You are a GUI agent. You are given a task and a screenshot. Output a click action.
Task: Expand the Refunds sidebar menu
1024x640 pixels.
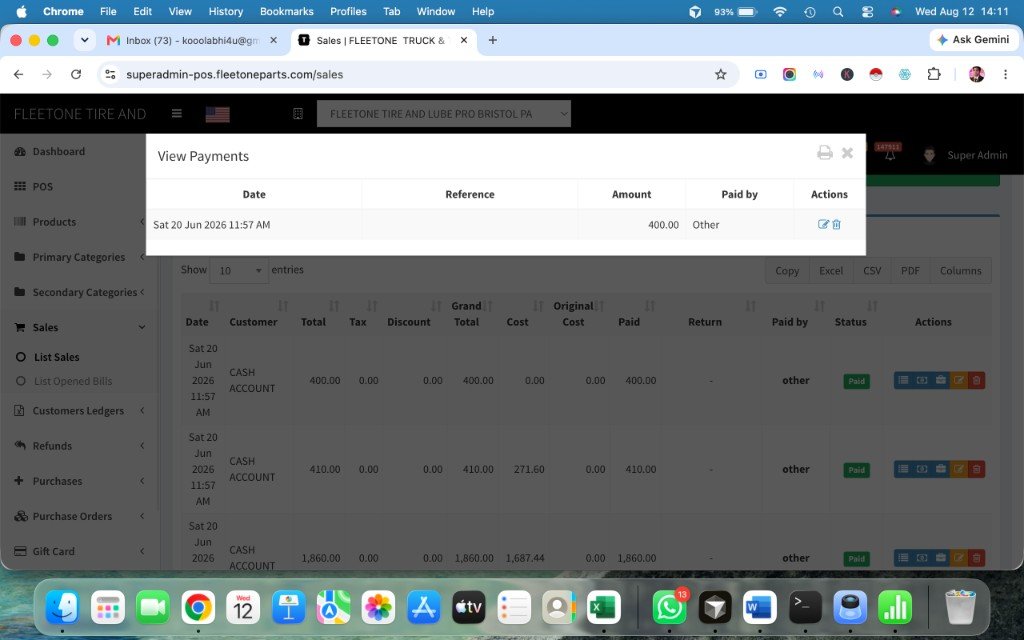(78, 445)
